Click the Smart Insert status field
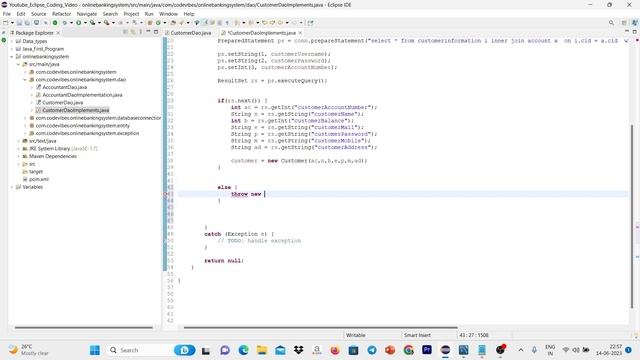Screen dimensions: 640x360 coord(417,335)
